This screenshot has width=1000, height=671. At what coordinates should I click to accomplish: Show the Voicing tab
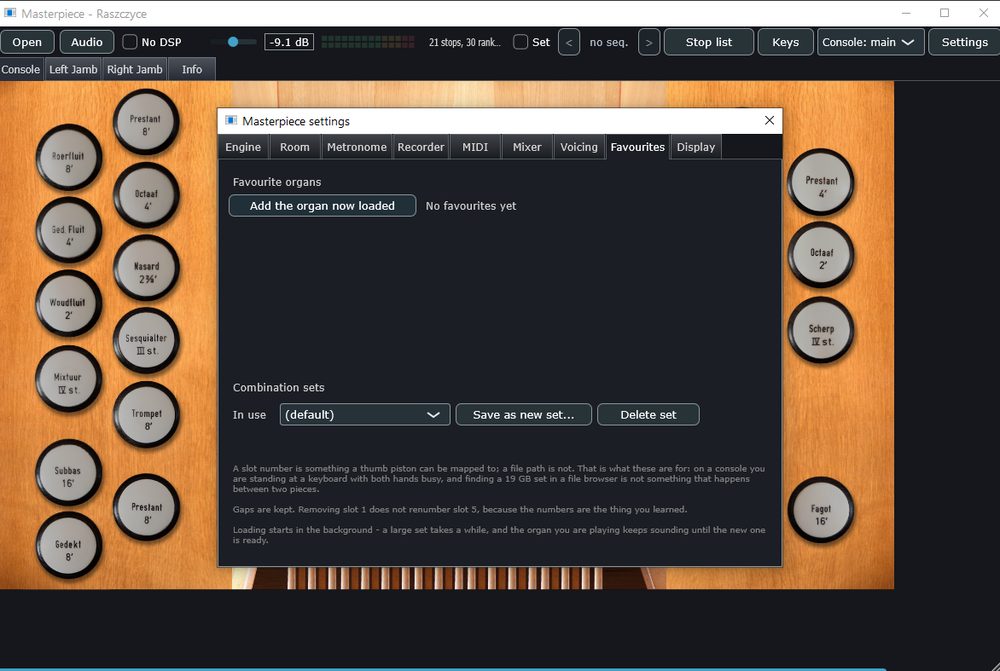[x=579, y=147]
